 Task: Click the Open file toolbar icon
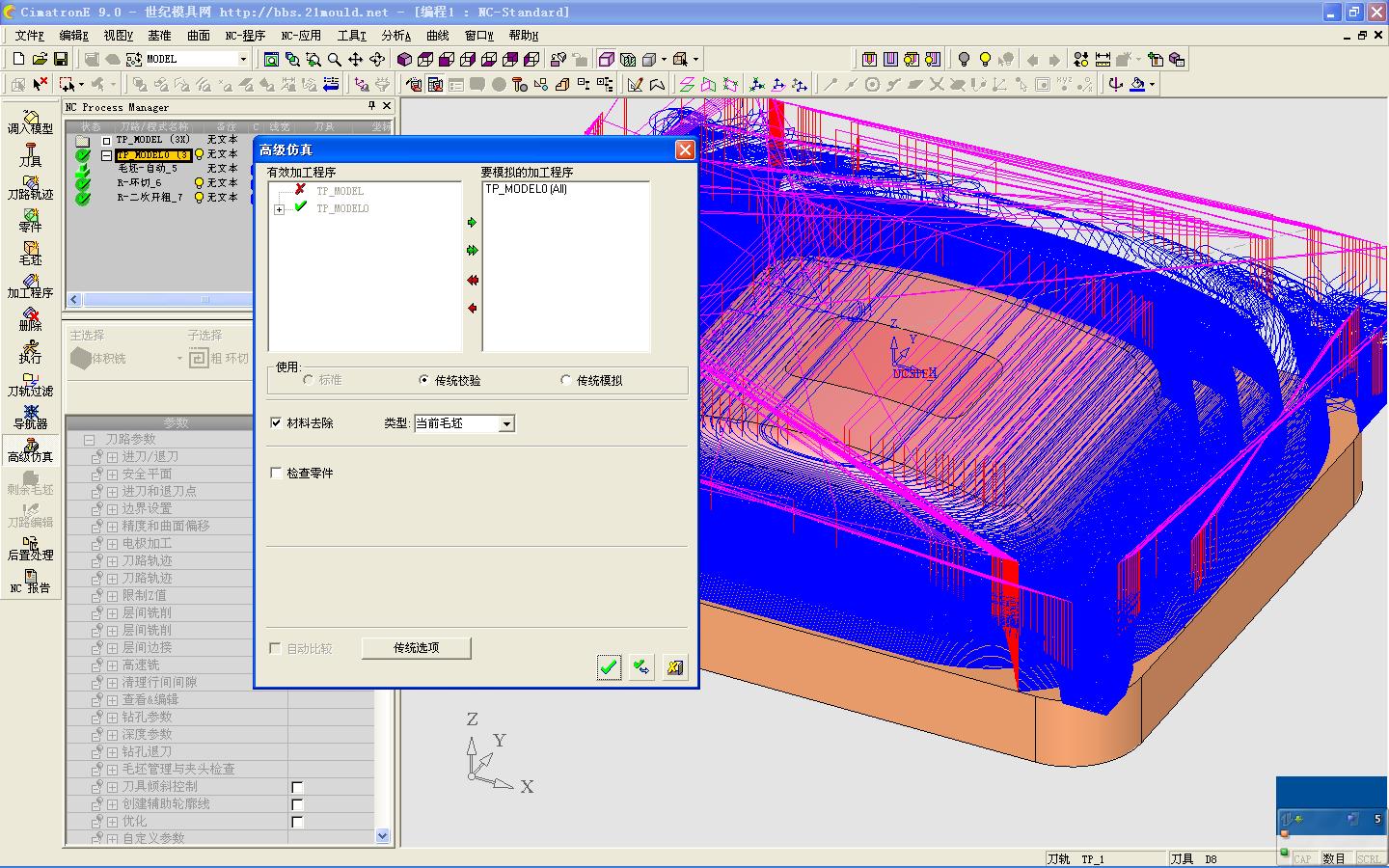(40, 59)
